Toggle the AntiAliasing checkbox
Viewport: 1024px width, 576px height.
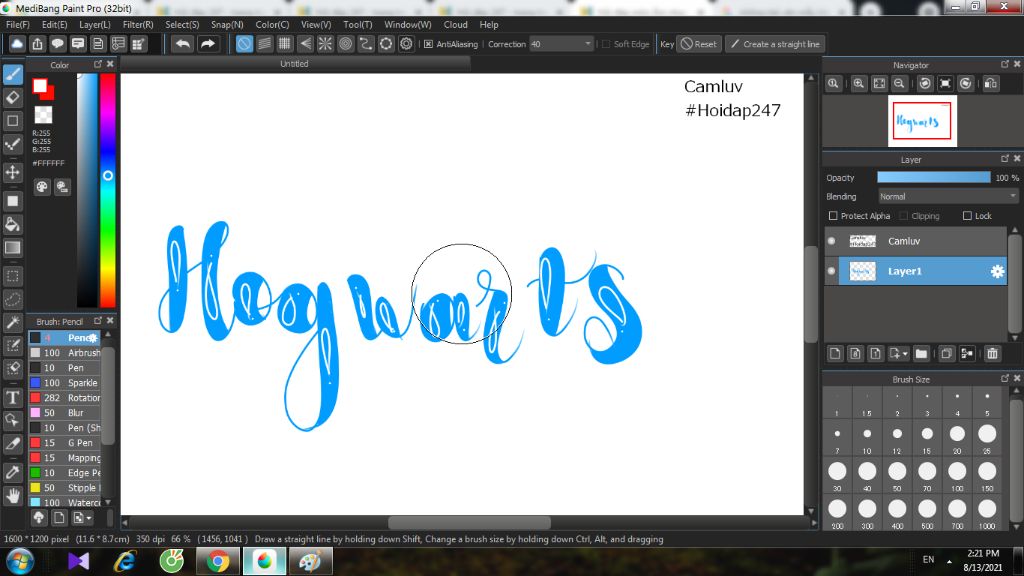[428, 44]
